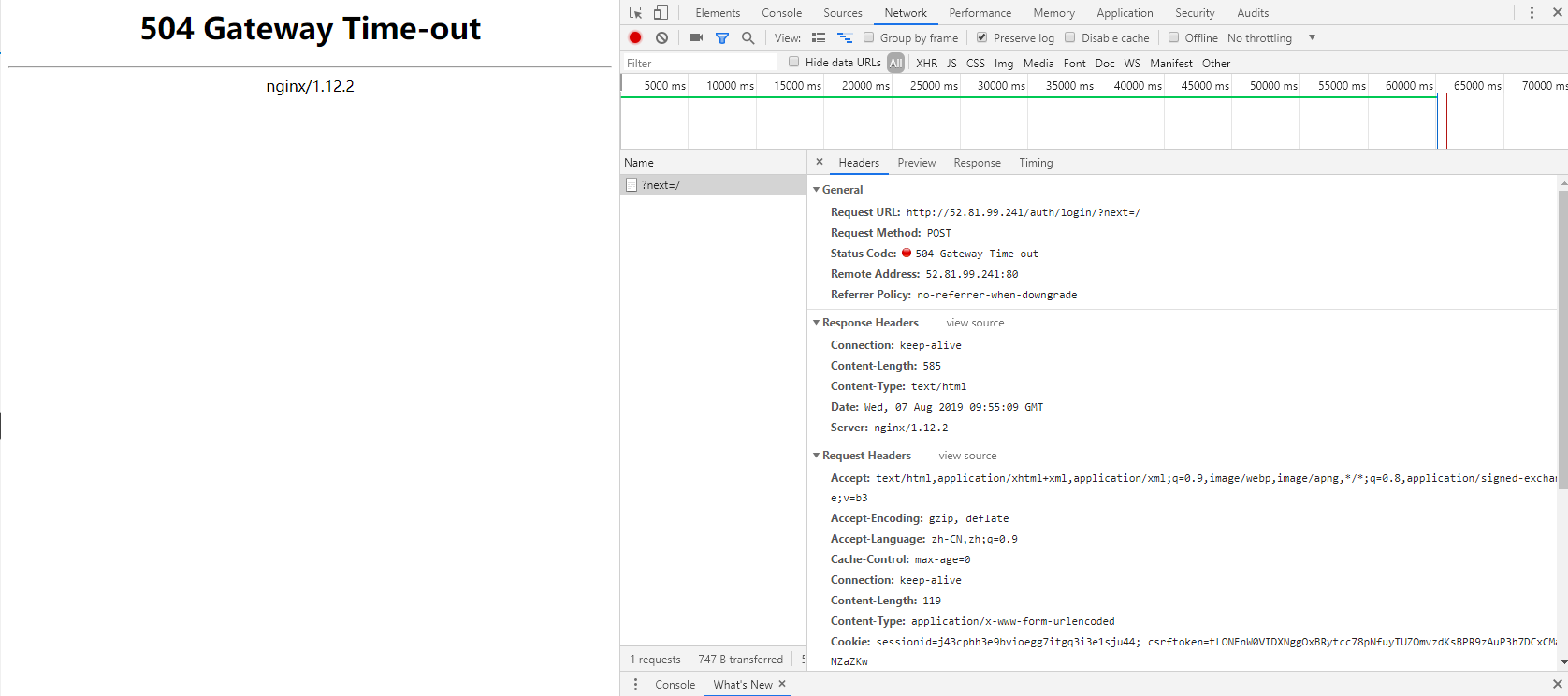Select the ?next=/ request row
Viewport: 1568px width, 696px height.
[713, 184]
